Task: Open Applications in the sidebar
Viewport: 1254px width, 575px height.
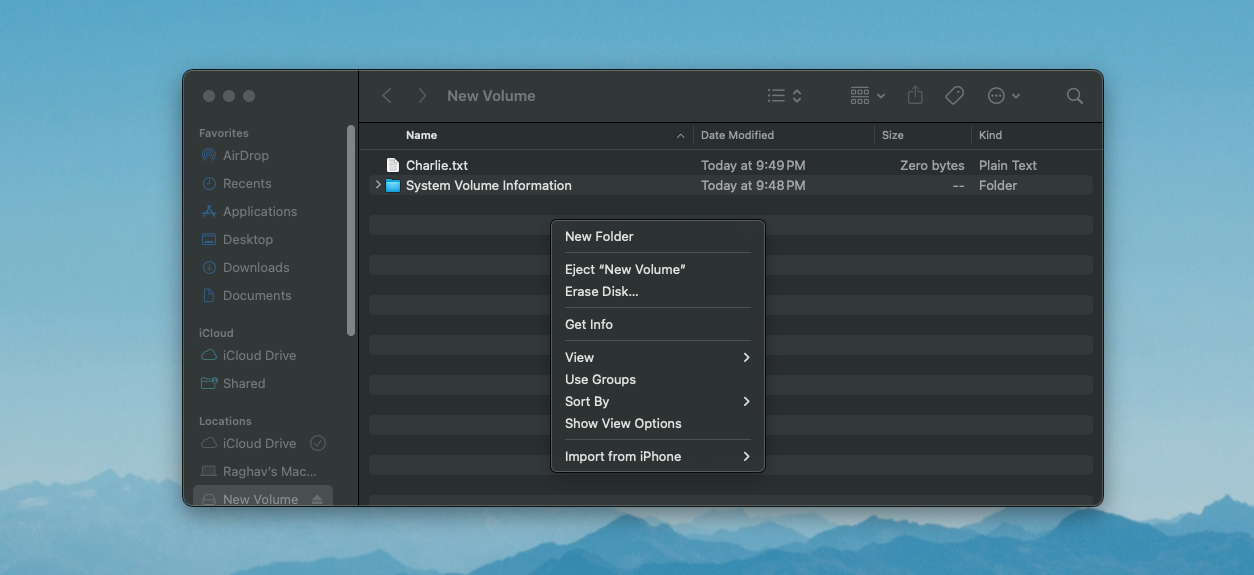Action: point(260,211)
